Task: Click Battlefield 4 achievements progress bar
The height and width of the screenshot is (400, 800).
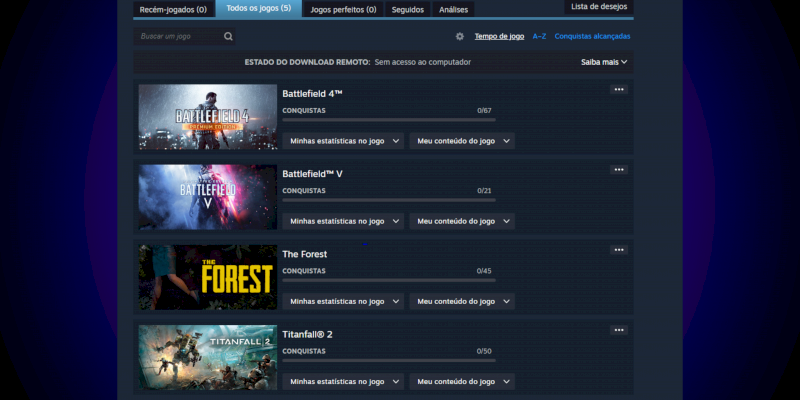Action: (389, 120)
